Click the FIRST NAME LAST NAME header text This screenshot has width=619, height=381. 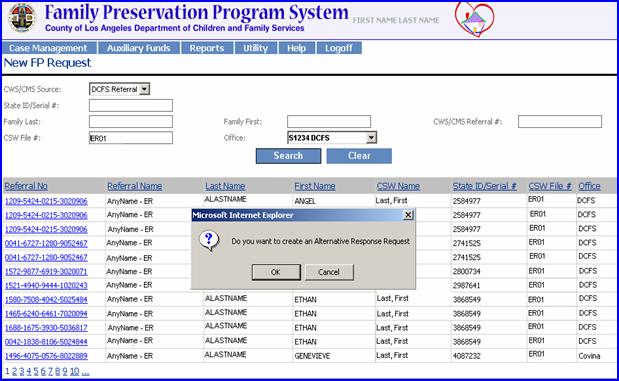pyautogui.click(x=396, y=20)
